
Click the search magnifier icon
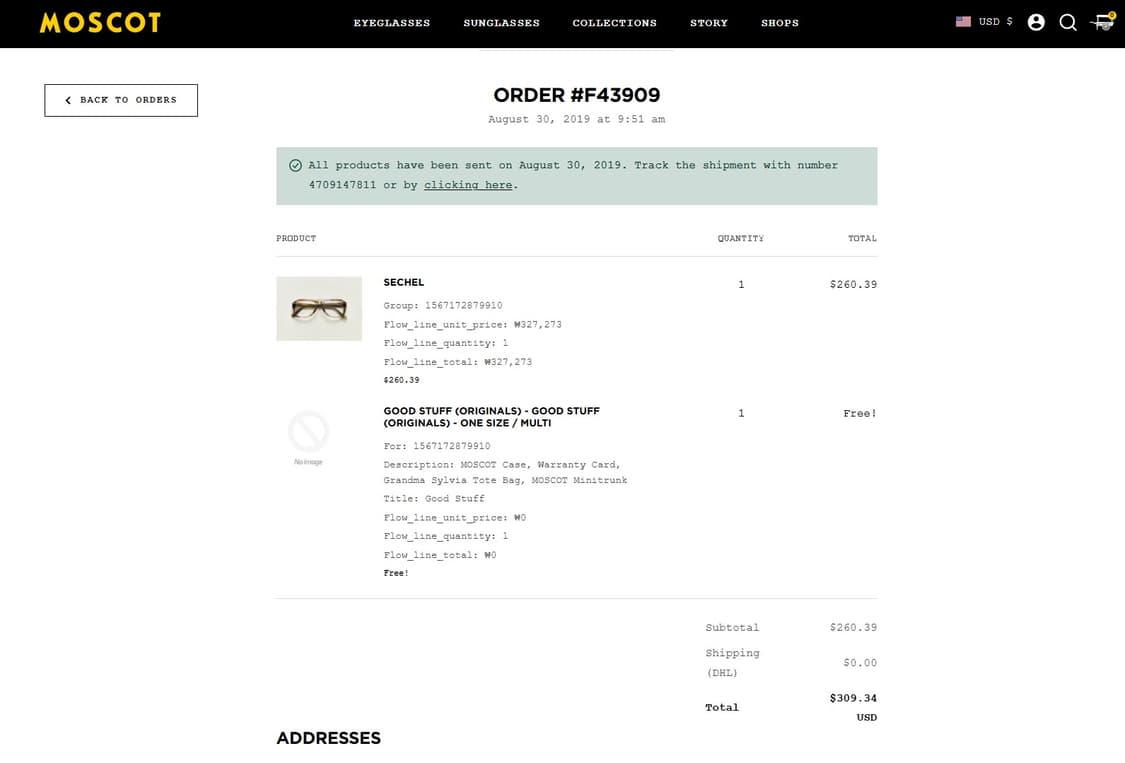point(1068,22)
